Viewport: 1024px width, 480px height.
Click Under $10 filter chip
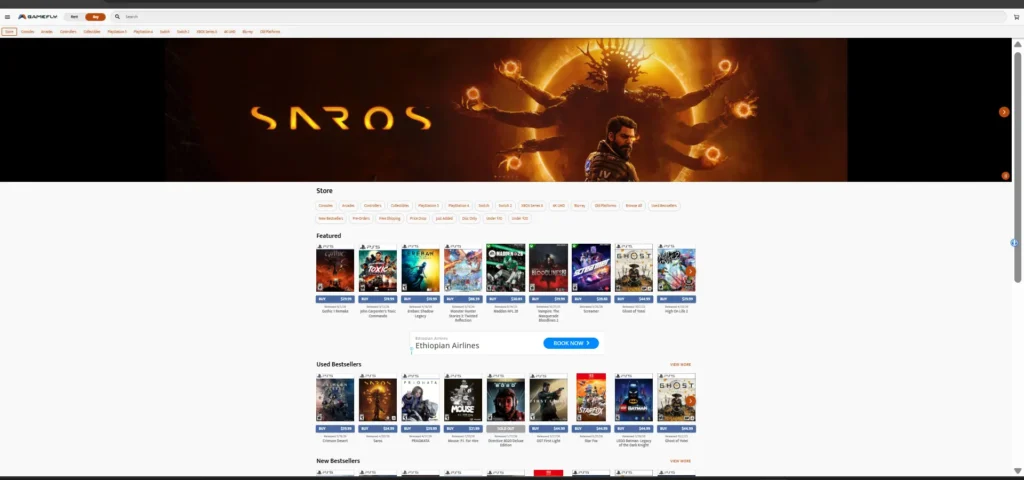tap(494, 219)
